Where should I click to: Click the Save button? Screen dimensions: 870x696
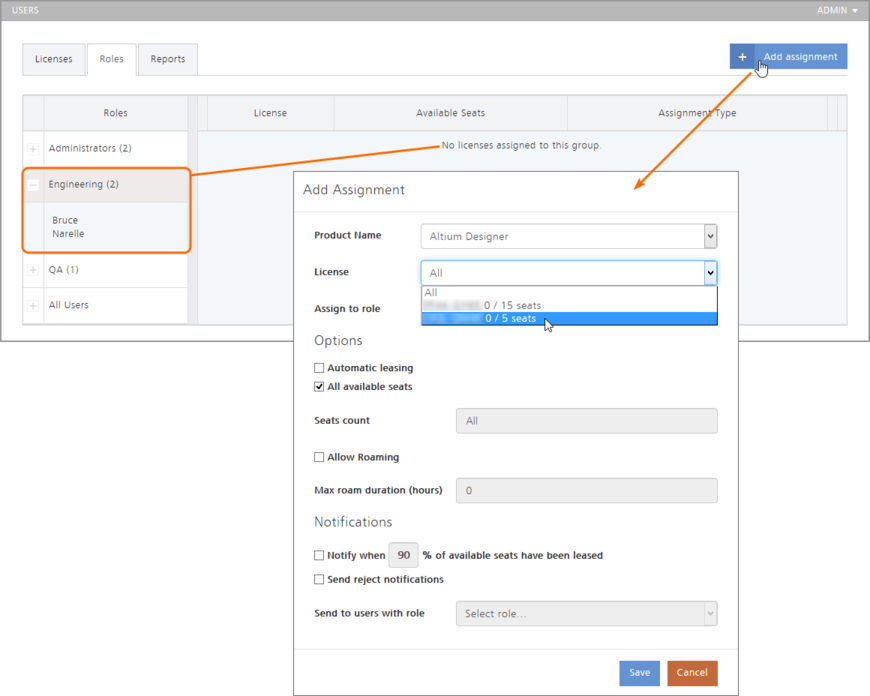click(x=639, y=673)
